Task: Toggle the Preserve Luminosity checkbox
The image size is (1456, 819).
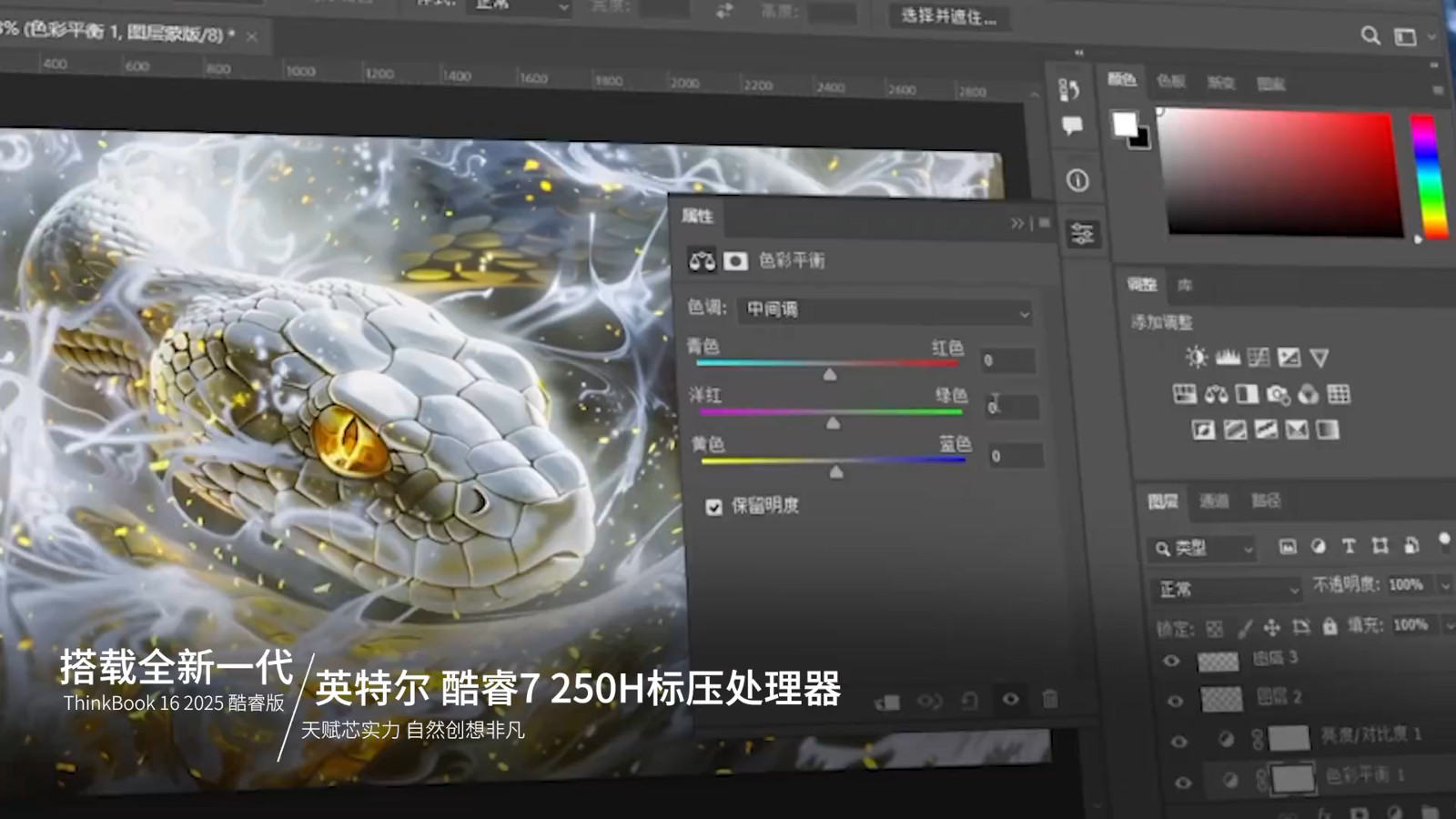Action: 714,507
